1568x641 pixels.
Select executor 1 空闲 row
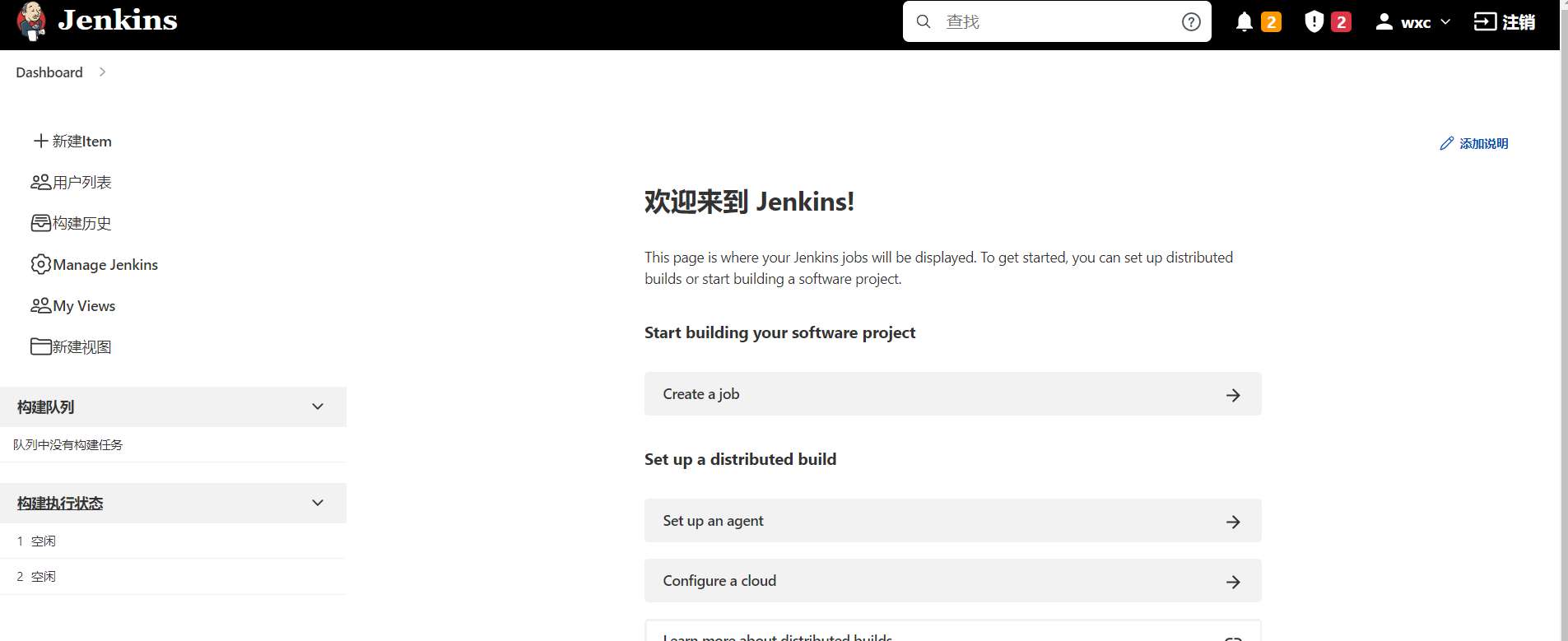click(173, 541)
